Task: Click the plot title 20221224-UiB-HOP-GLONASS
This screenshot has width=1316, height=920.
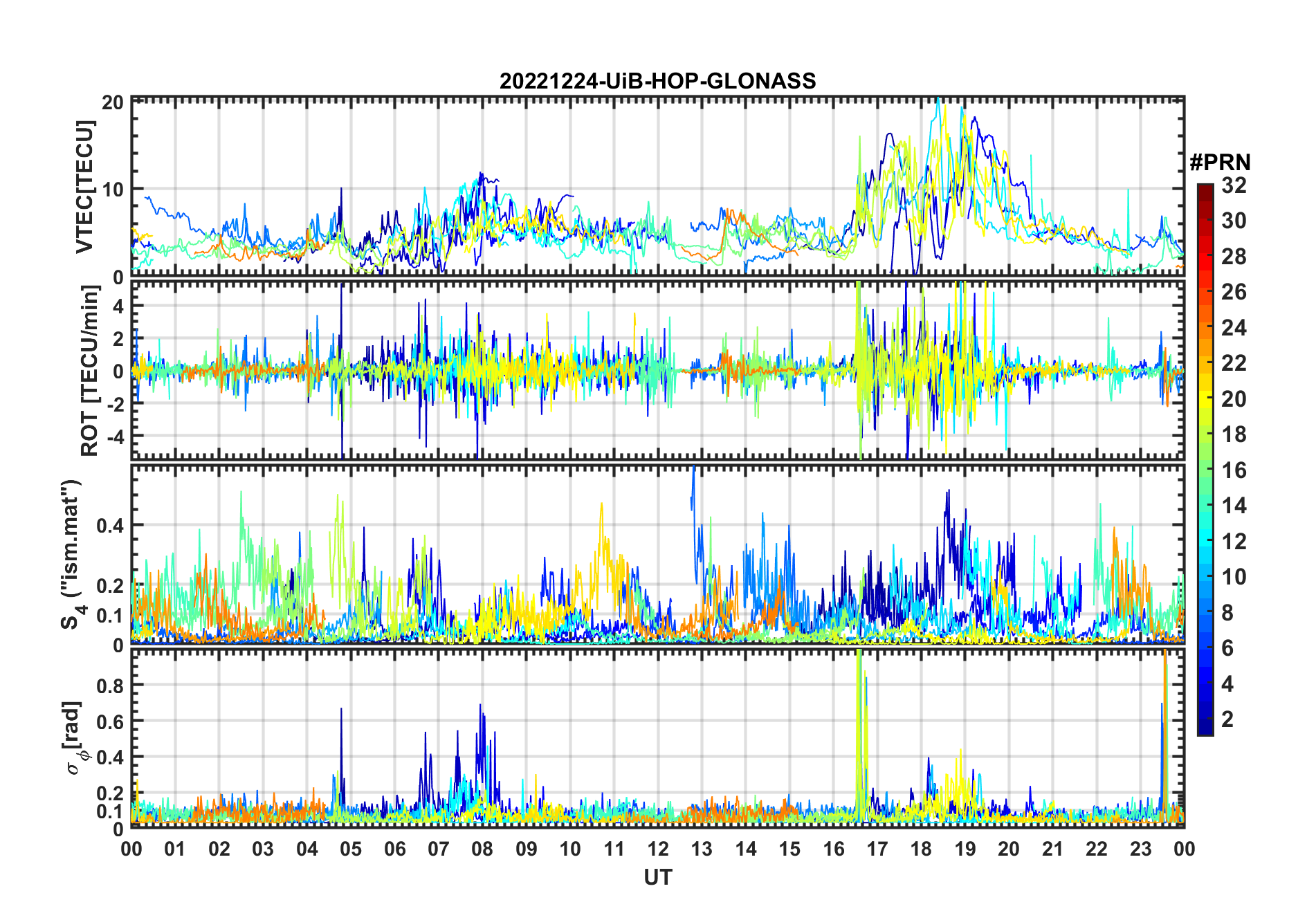Action: click(x=657, y=82)
